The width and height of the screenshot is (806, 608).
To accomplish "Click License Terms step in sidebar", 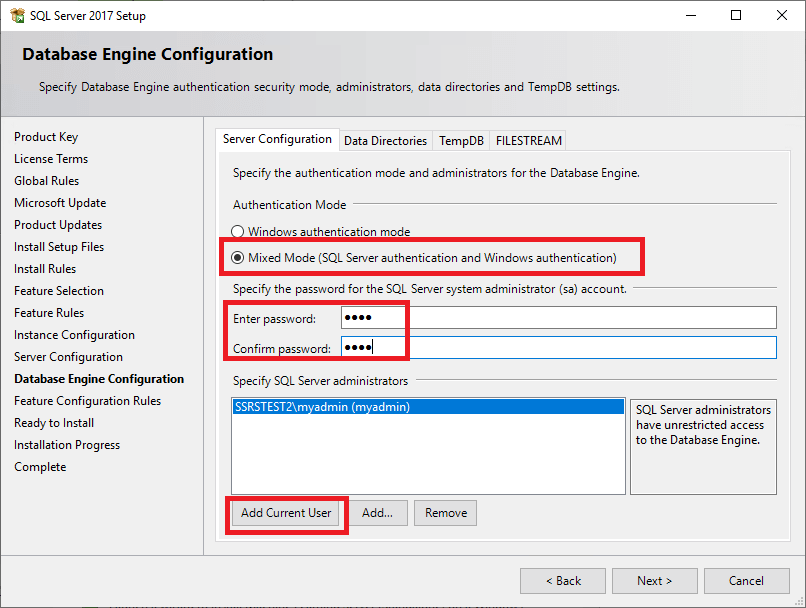I will 51,159.
